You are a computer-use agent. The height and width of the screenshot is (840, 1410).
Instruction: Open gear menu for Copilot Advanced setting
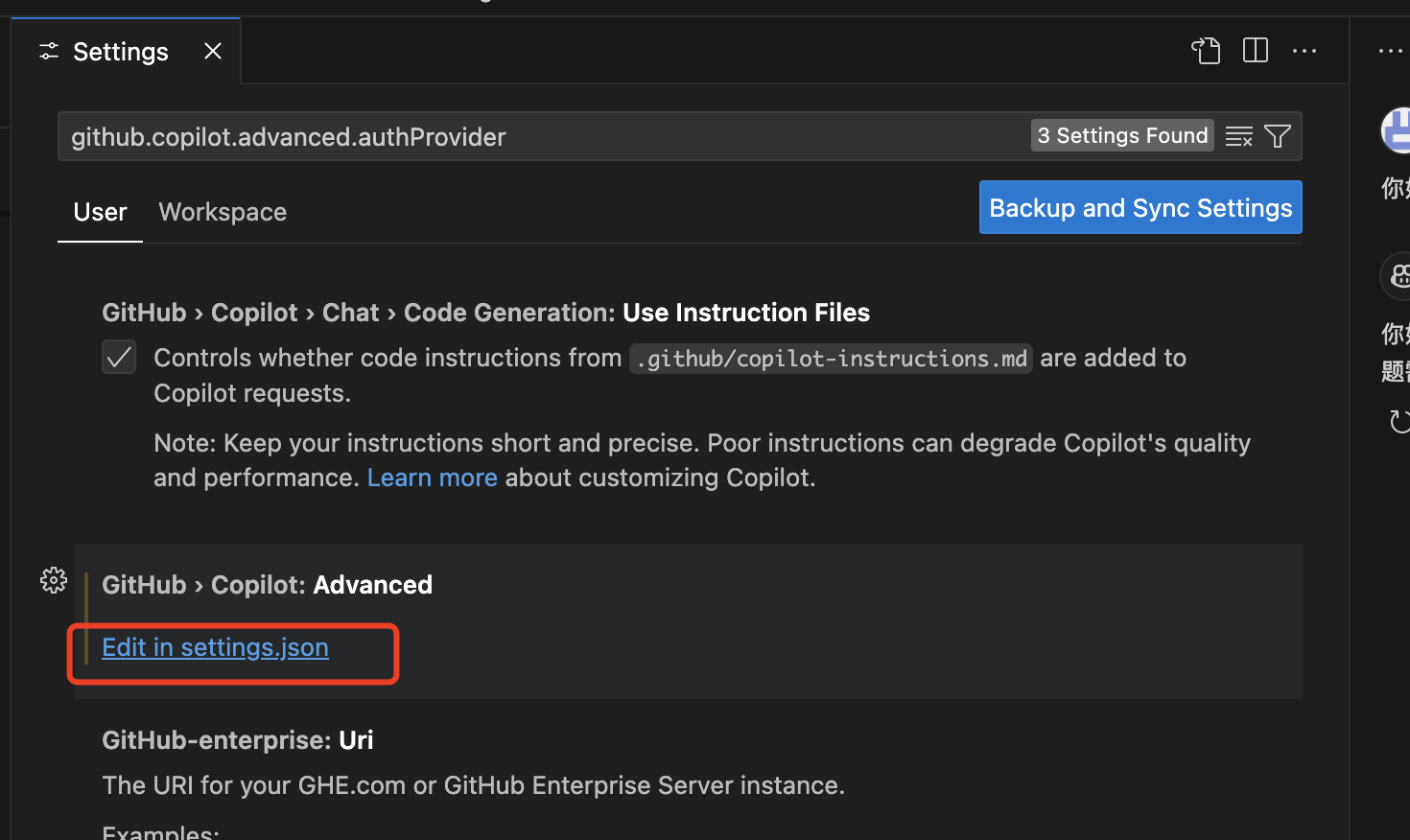click(x=54, y=580)
